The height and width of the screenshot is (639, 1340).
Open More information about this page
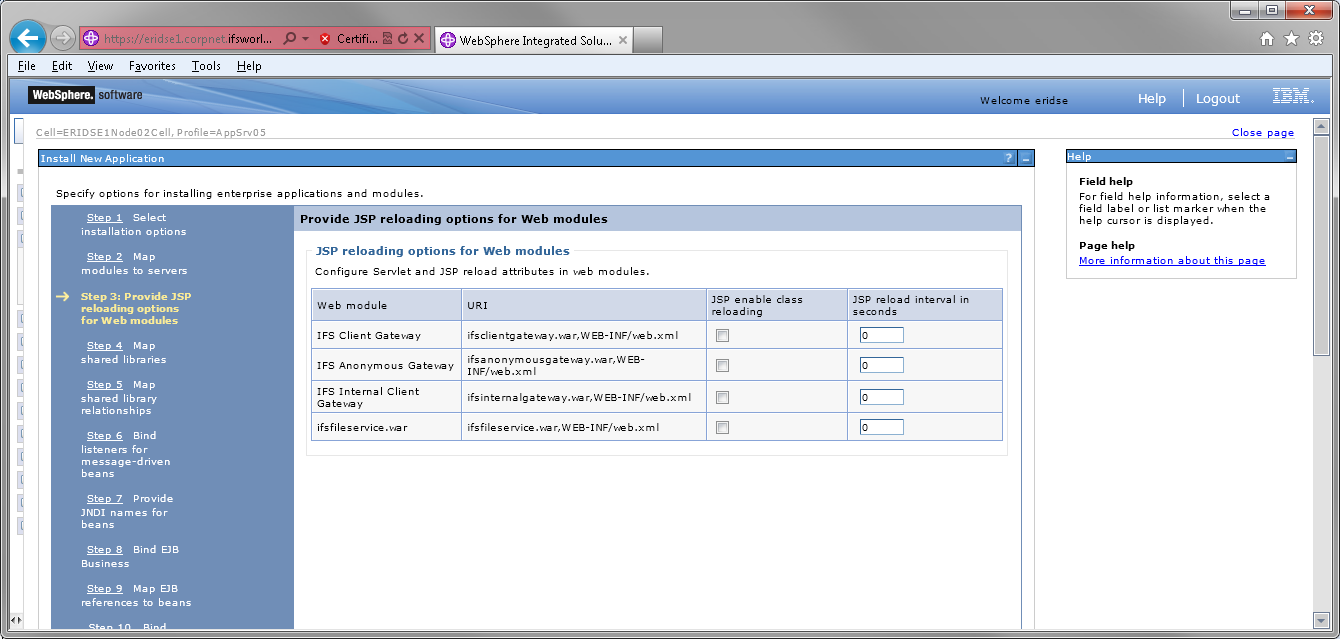[1171, 260]
